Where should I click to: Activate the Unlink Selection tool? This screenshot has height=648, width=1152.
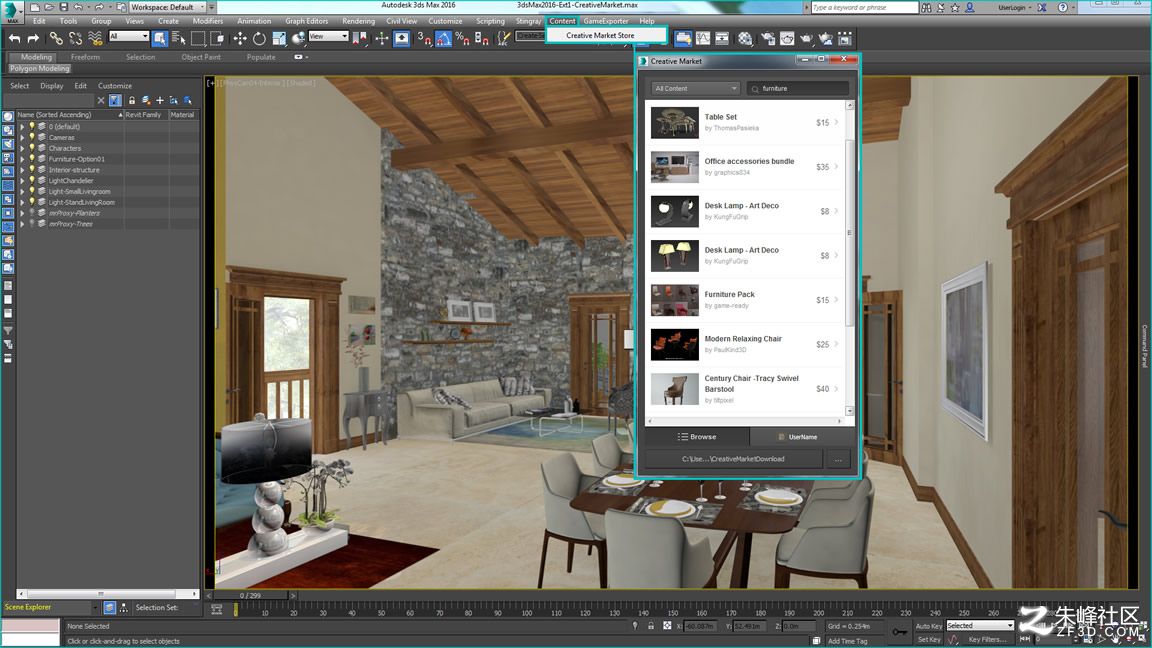[76, 38]
